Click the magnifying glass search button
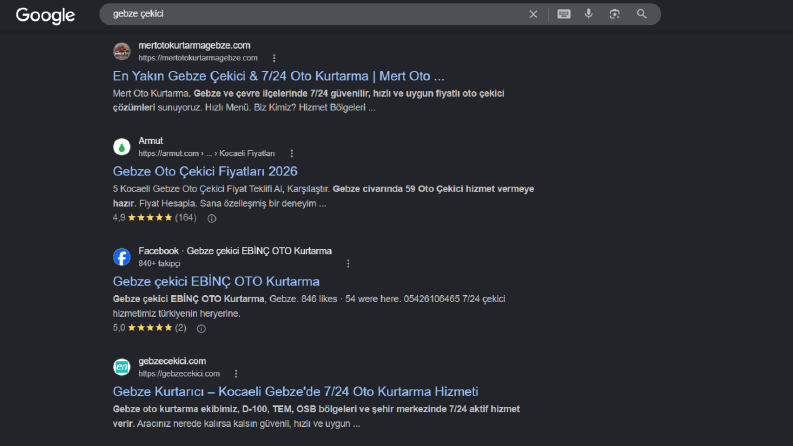This screenshot has height=446, width=793. click(x=641, y=14)
